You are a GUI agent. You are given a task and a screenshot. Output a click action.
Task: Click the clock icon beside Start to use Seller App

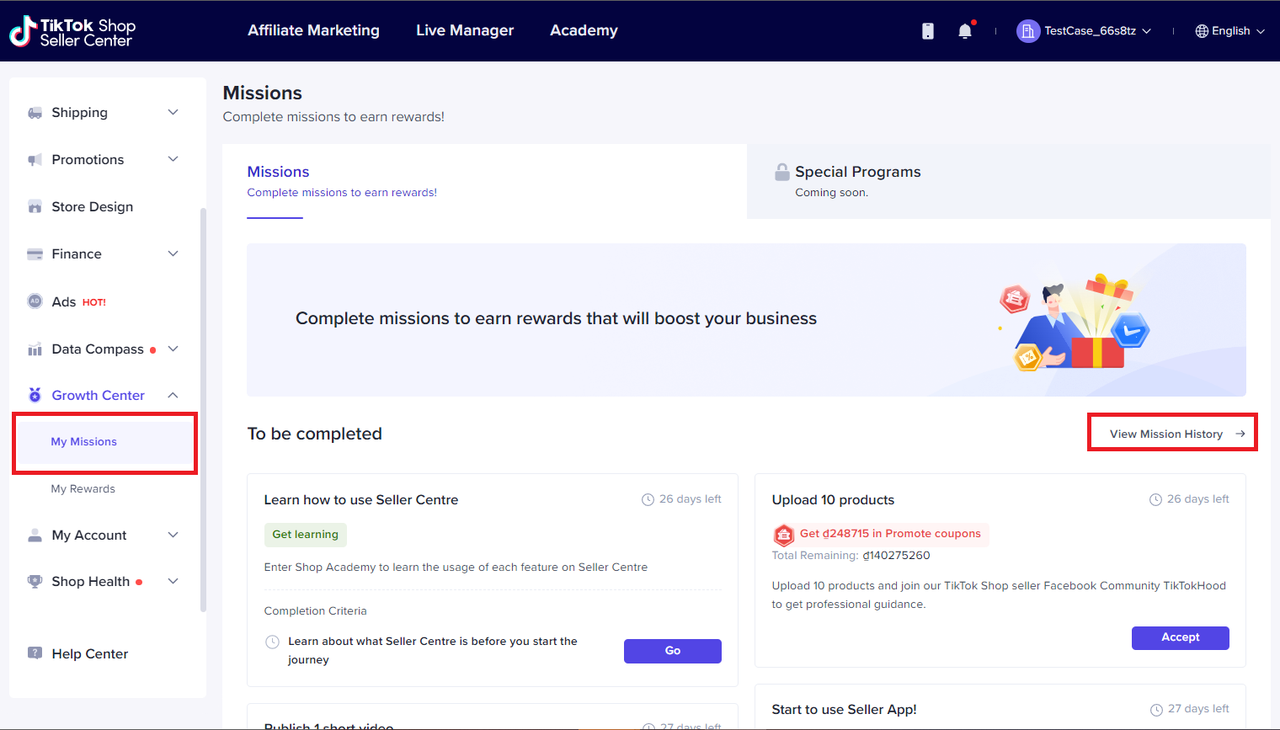pyautogui.click(x=1156, y=709)
